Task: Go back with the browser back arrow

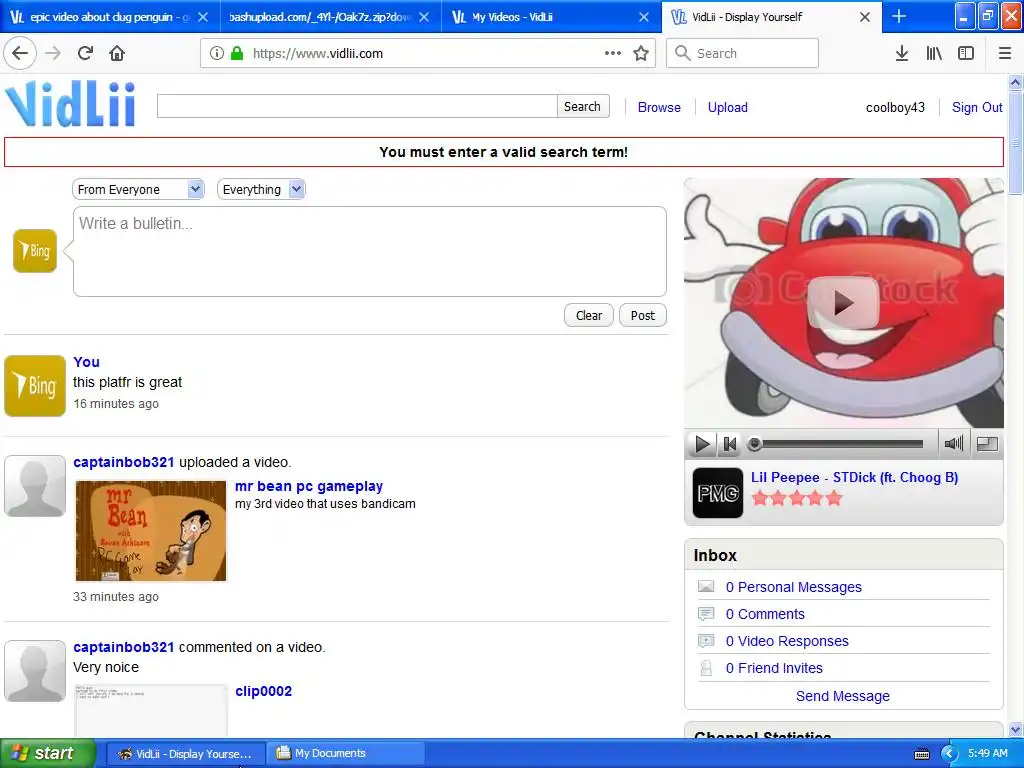Action: pyautogui.click(x=20, y=53)
